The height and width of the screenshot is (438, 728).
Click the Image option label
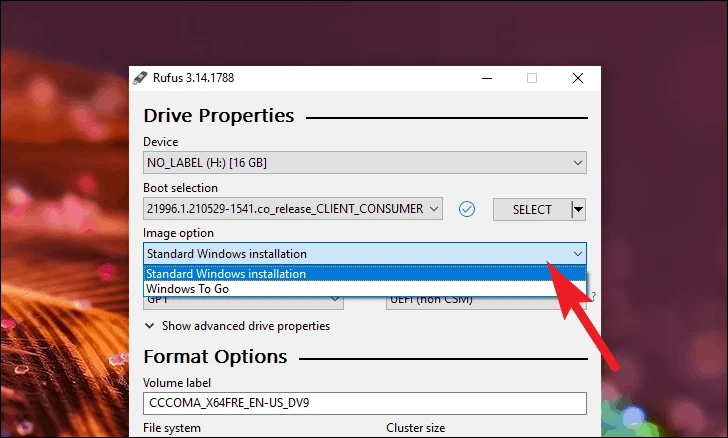179,233
